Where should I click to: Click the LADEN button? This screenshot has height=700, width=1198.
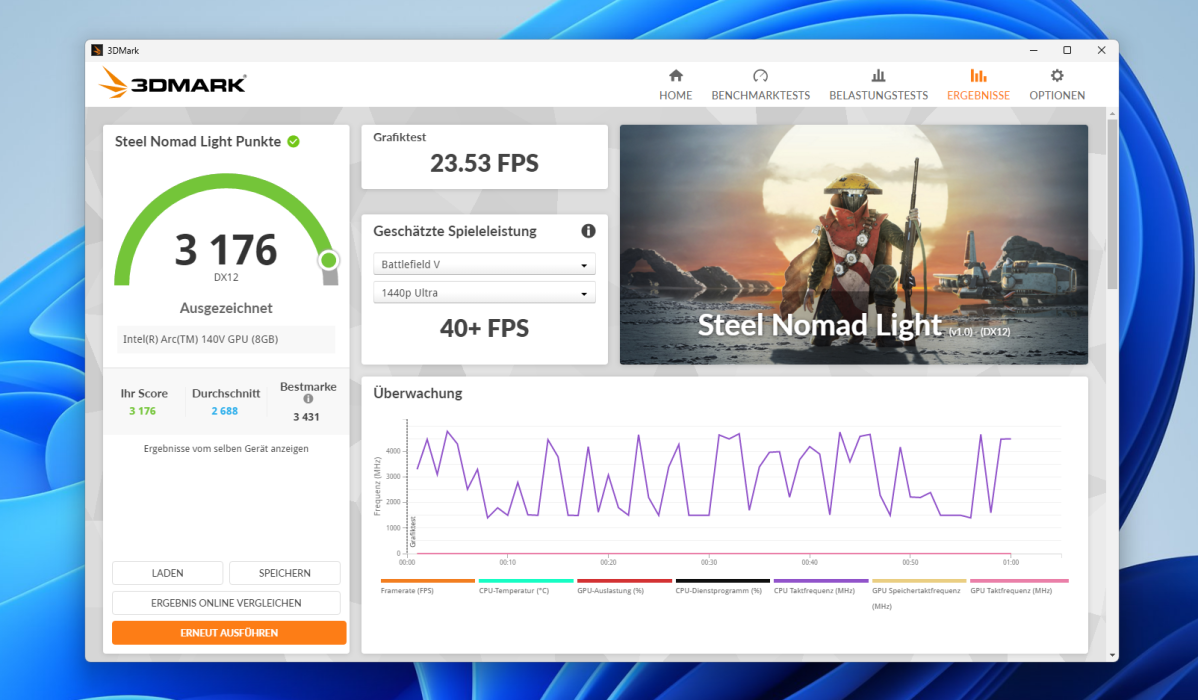[167, 573]
